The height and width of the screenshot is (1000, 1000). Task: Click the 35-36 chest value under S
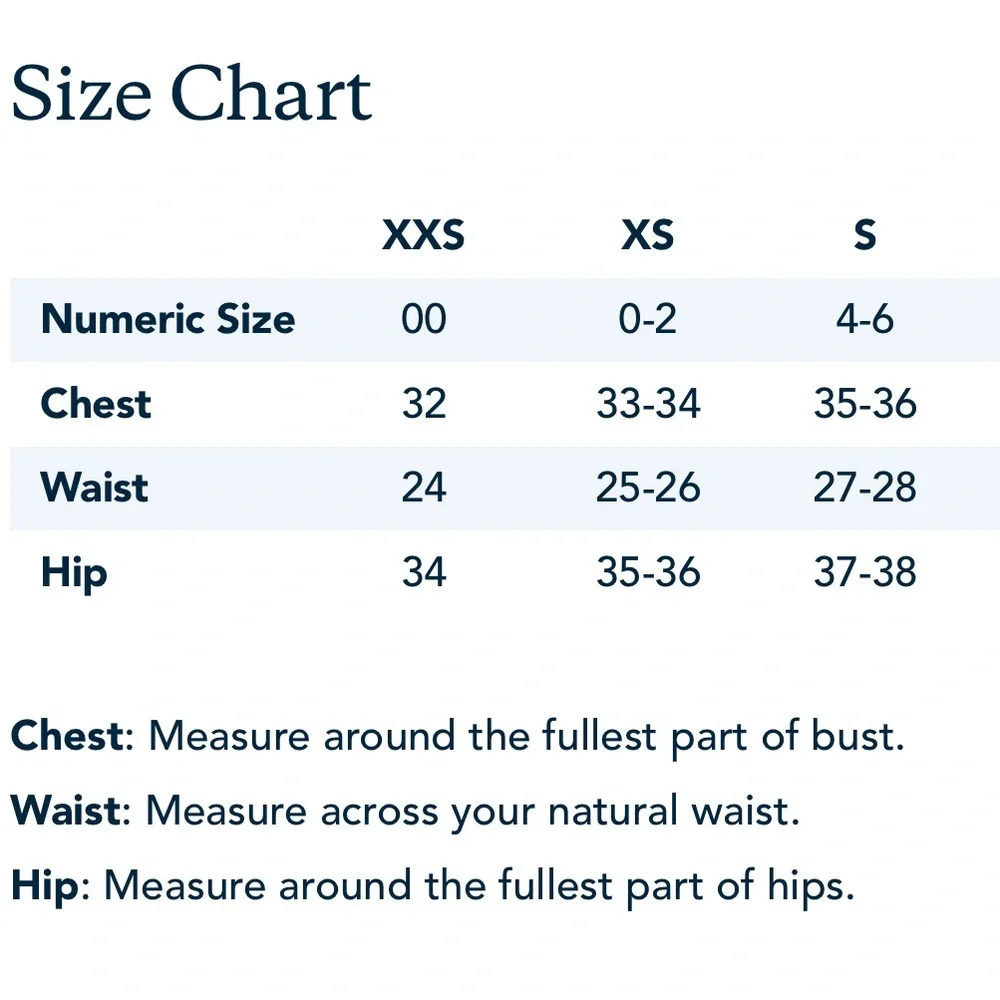[x=865, y=404]
